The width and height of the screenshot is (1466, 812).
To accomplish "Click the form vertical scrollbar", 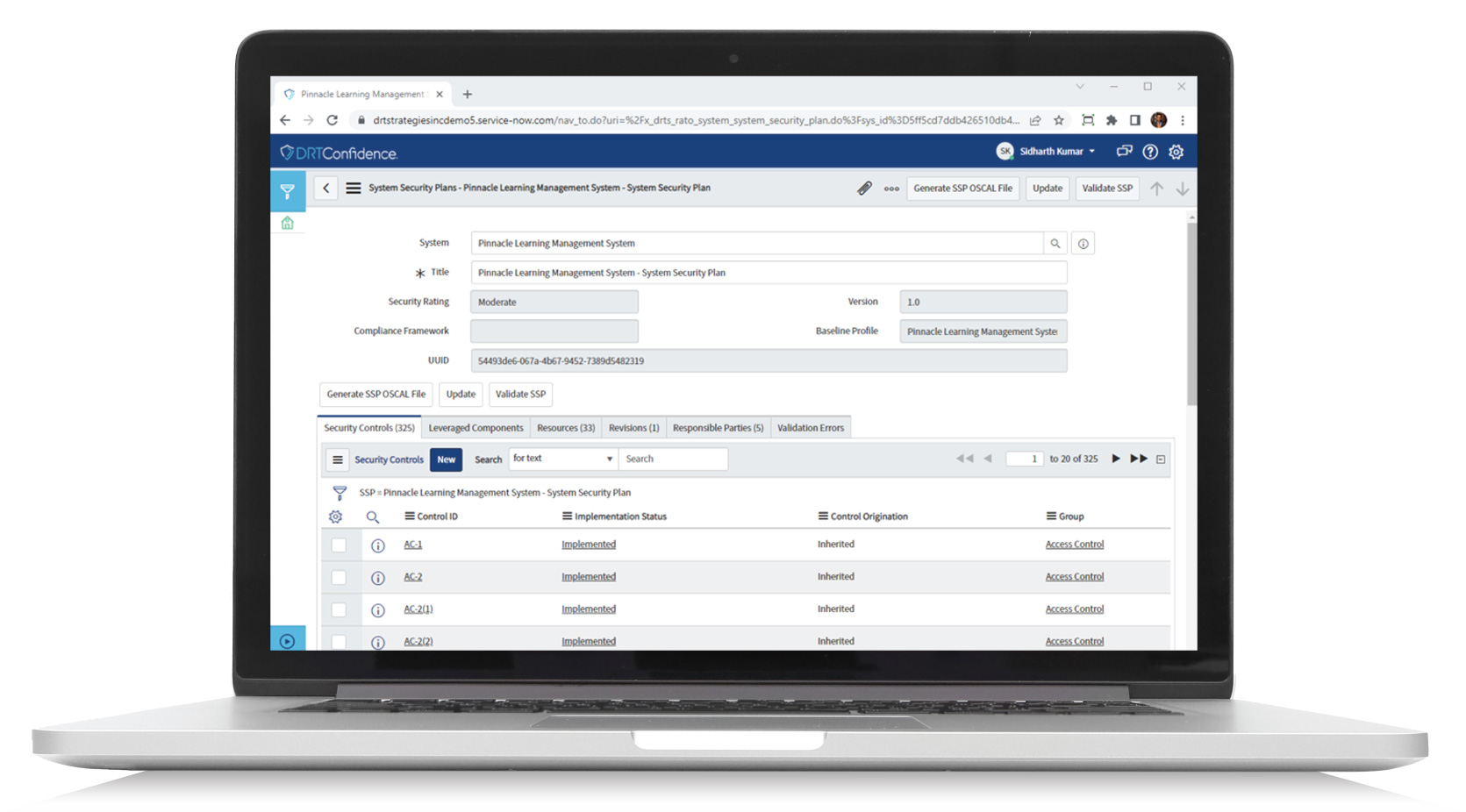I will tap(1191, 313).
